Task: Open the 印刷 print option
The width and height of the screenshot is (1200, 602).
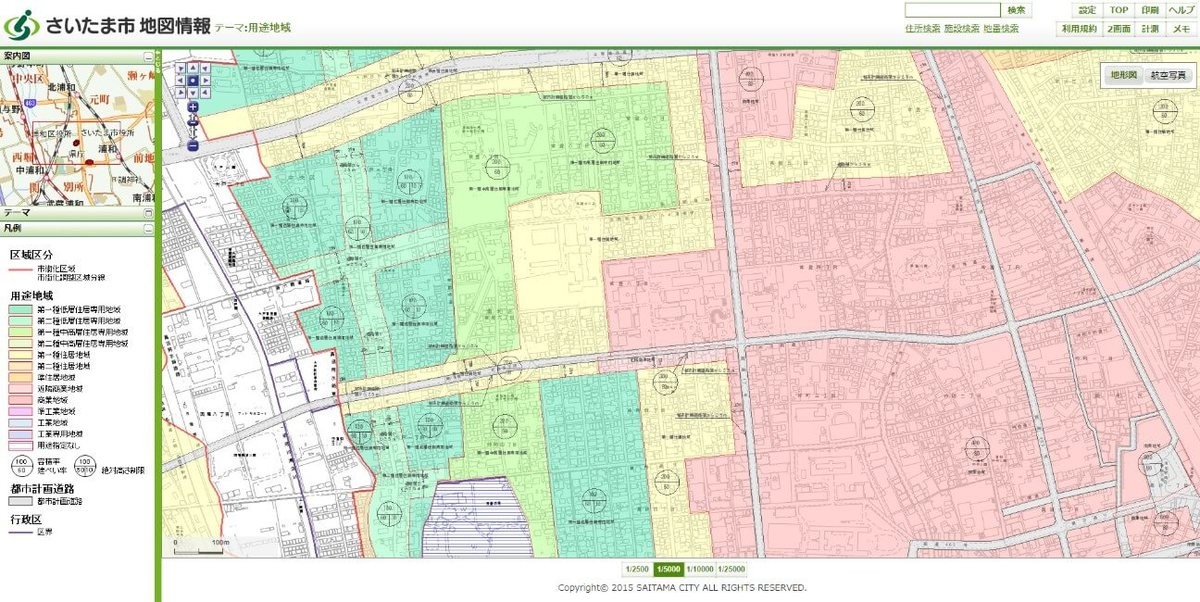Action: (1150, 10)
